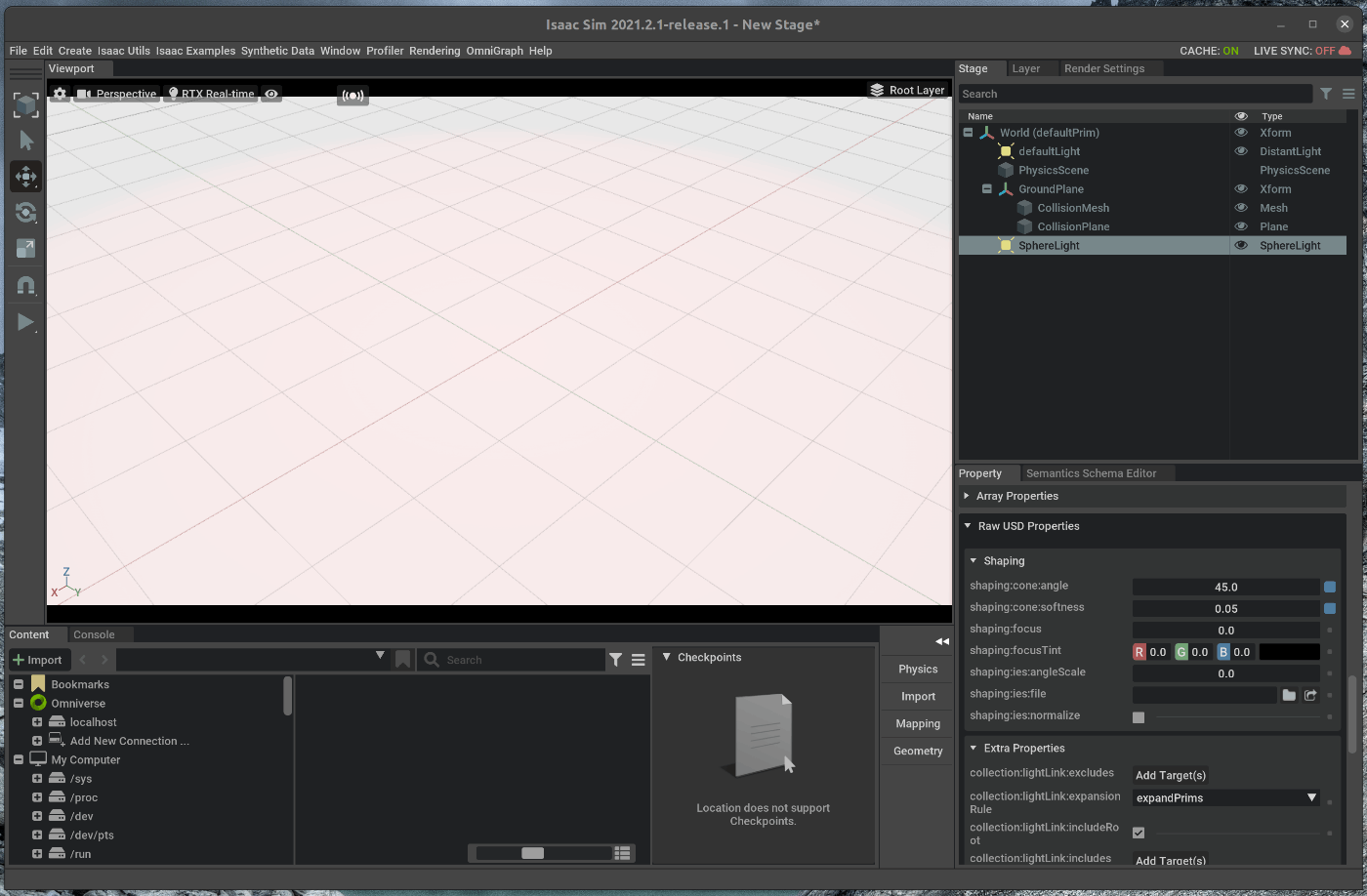Collapse the GroundPlane tree node
Viewport: 1367px width, 896px height.
986,189
